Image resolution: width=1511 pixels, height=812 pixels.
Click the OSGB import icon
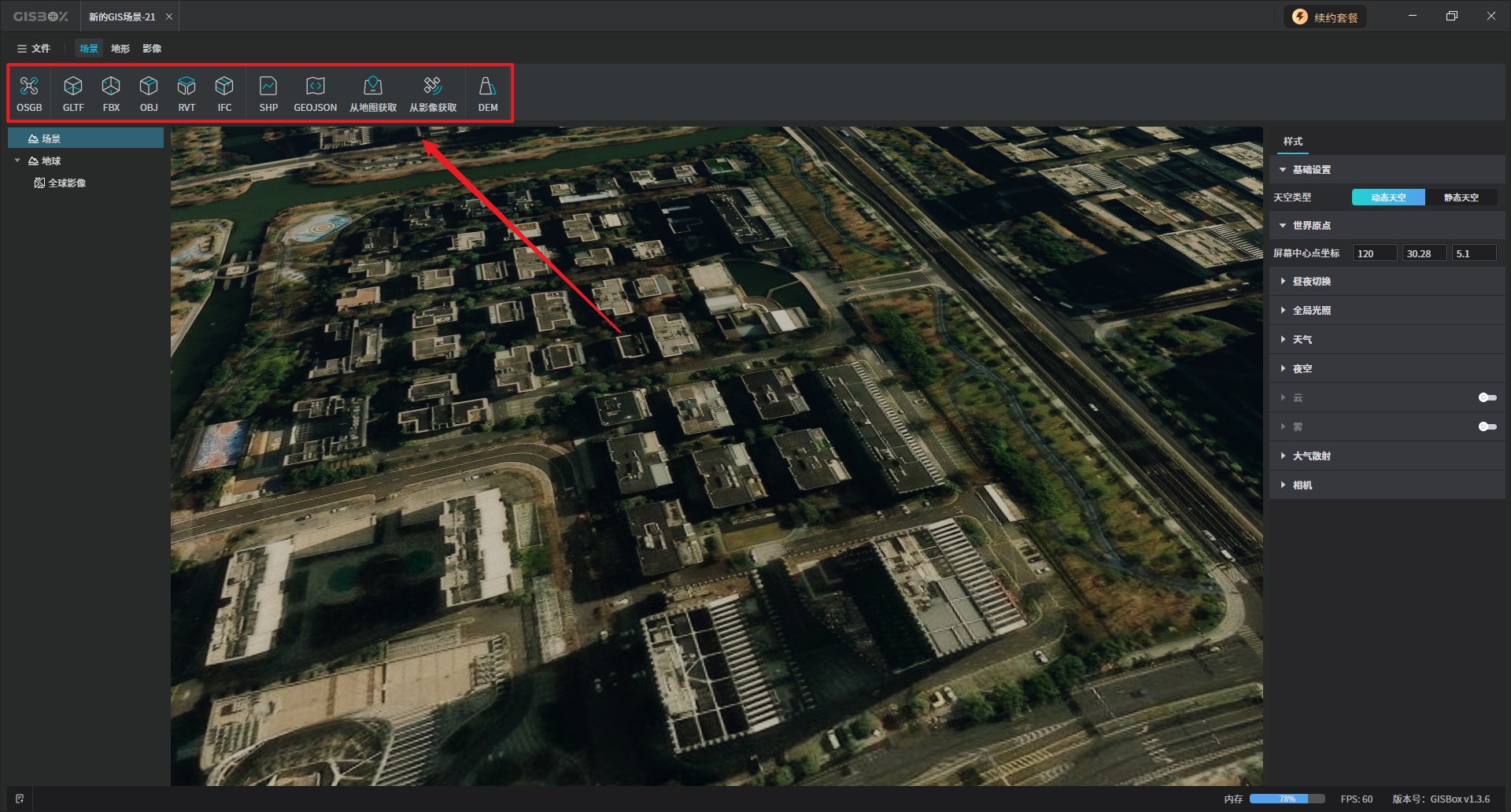pyautogui.click(x=29, y=93)
